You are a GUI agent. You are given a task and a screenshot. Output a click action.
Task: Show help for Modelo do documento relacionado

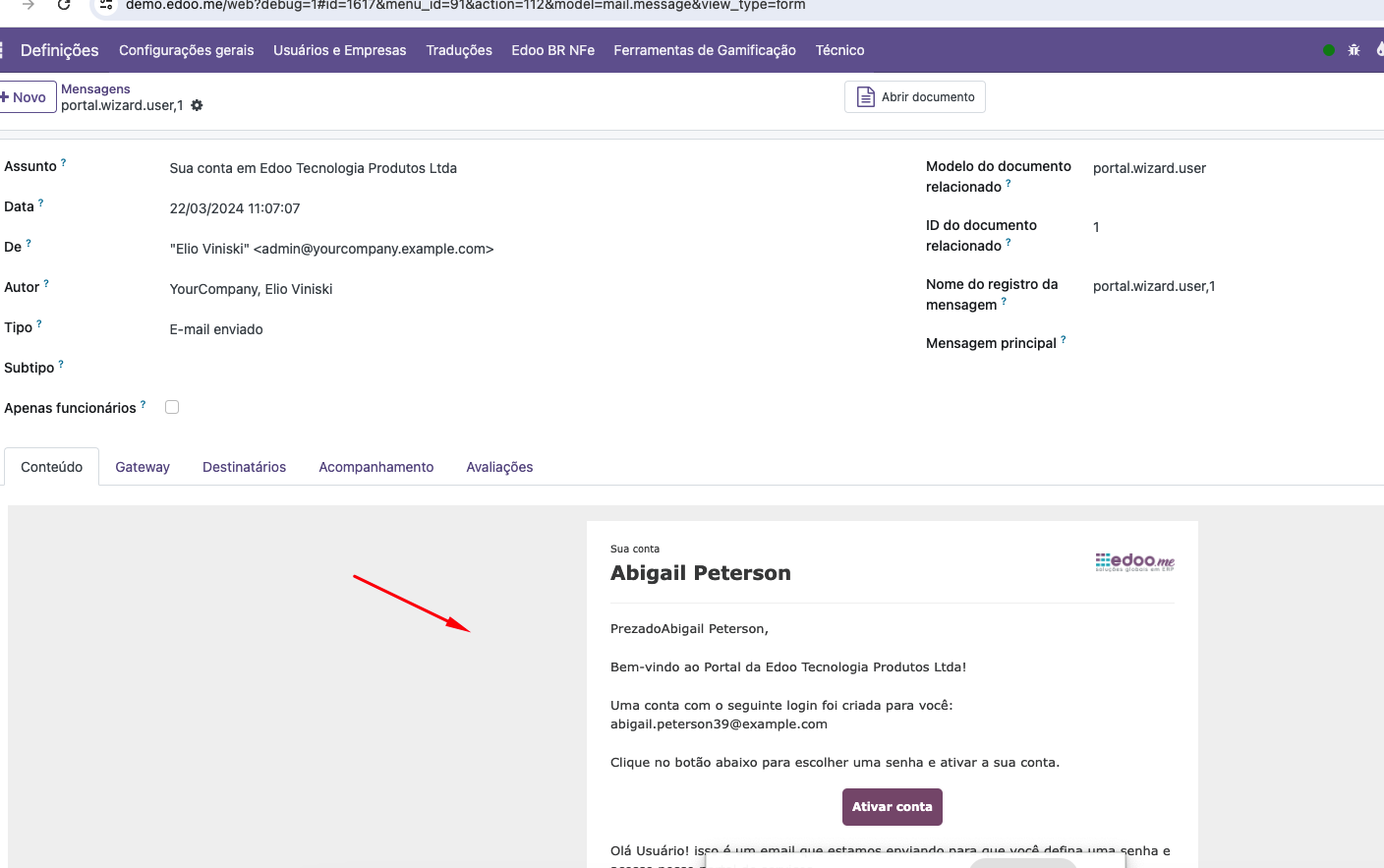click(x=1009, y=183)
